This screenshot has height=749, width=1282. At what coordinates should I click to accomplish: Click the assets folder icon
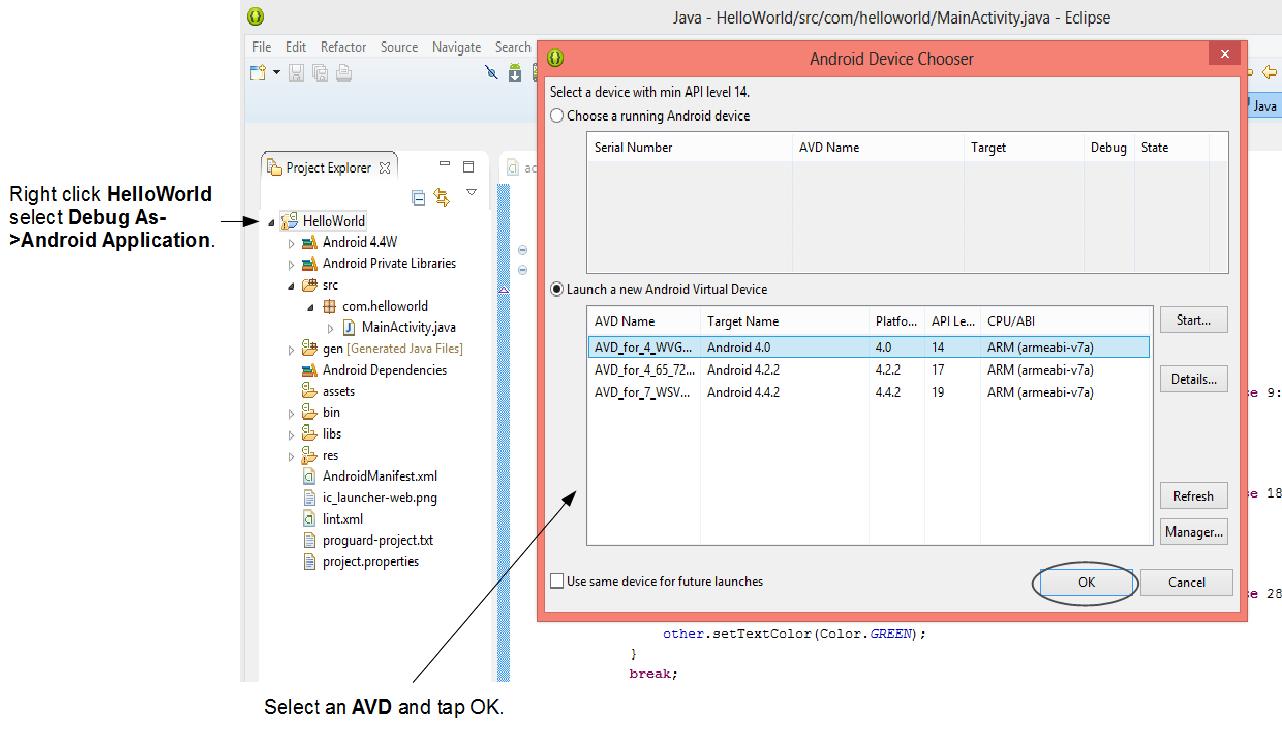[310, 391]
